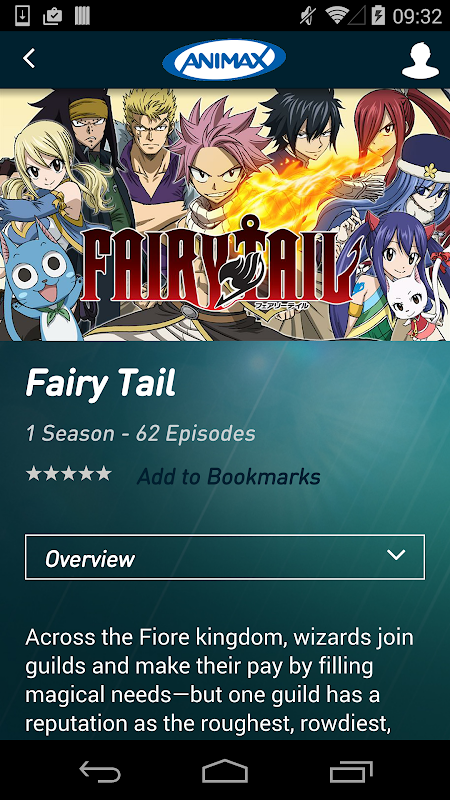Tap the Wi-Fi status icon

(x=336, y=16)
